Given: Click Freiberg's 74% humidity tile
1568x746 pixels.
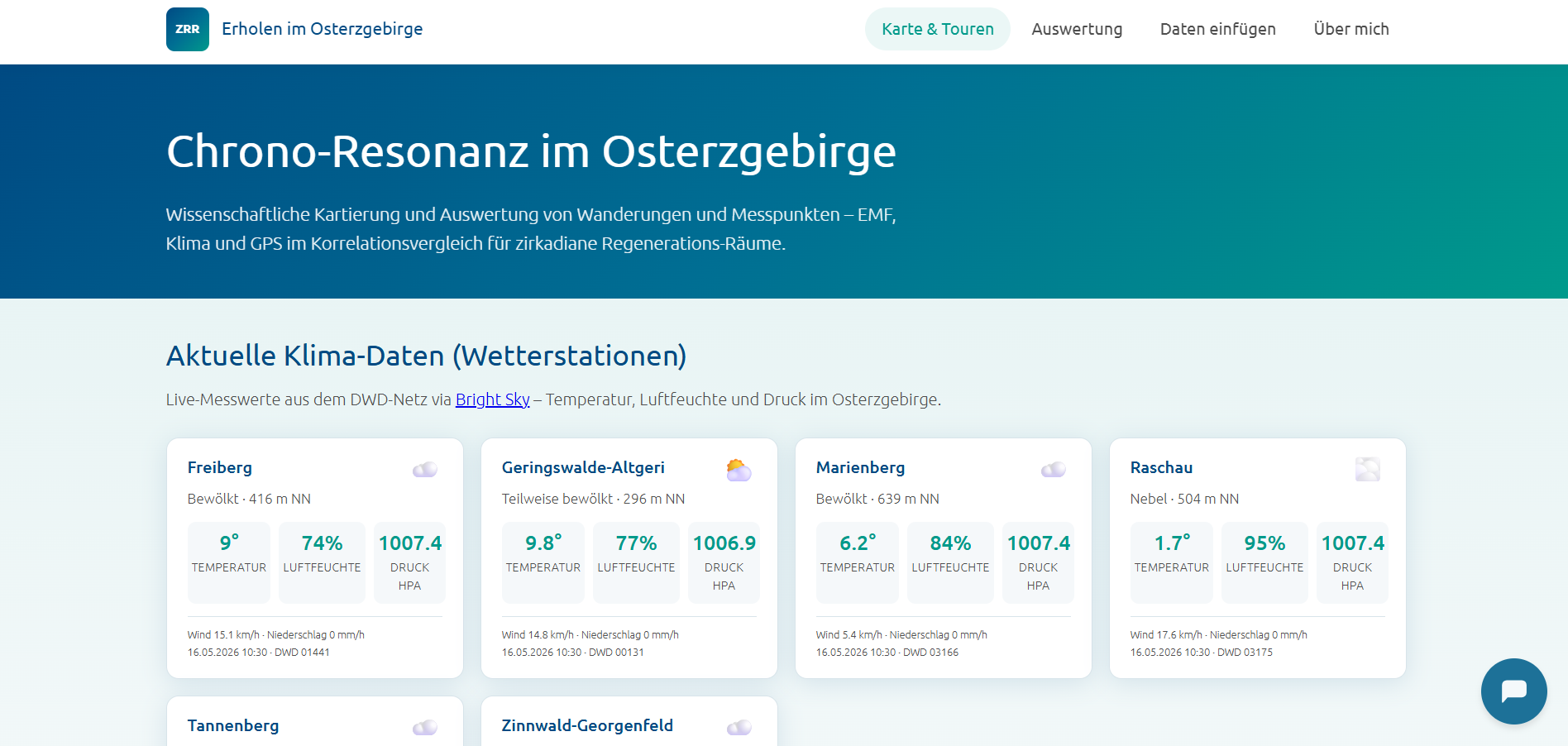Looking at the screenshot, I should click(322, 562).
